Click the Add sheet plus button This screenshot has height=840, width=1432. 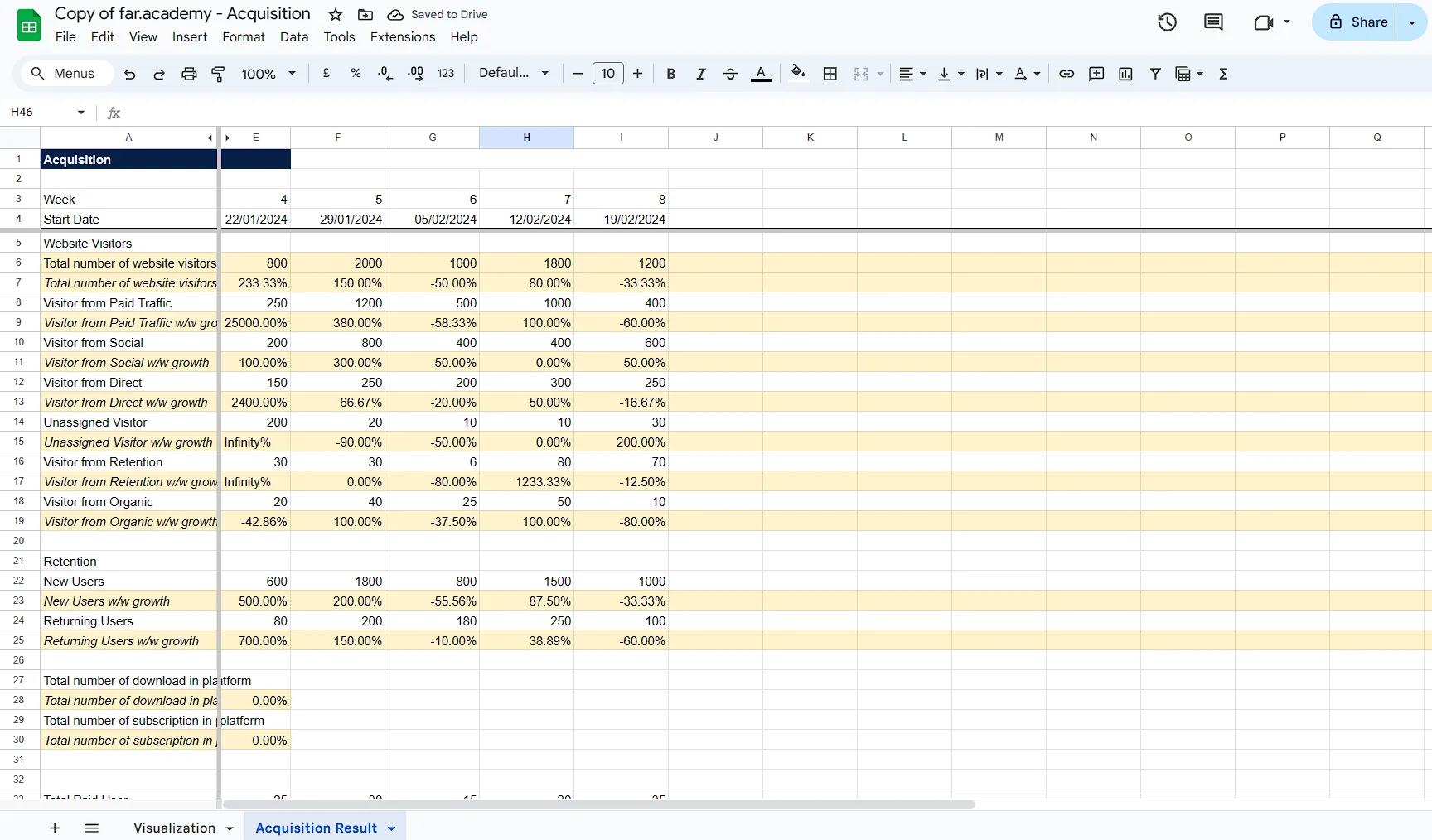point(55,828)
